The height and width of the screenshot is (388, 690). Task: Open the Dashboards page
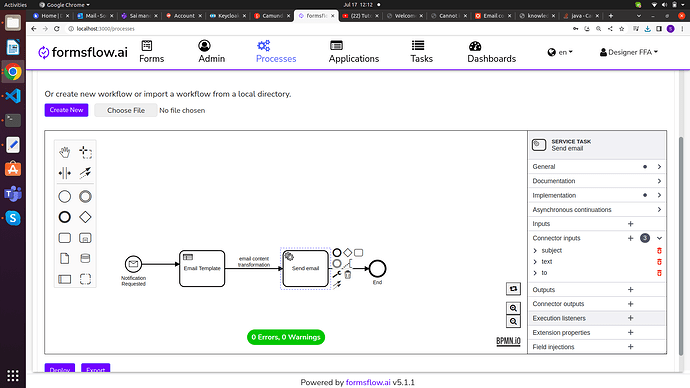point(492,52)
